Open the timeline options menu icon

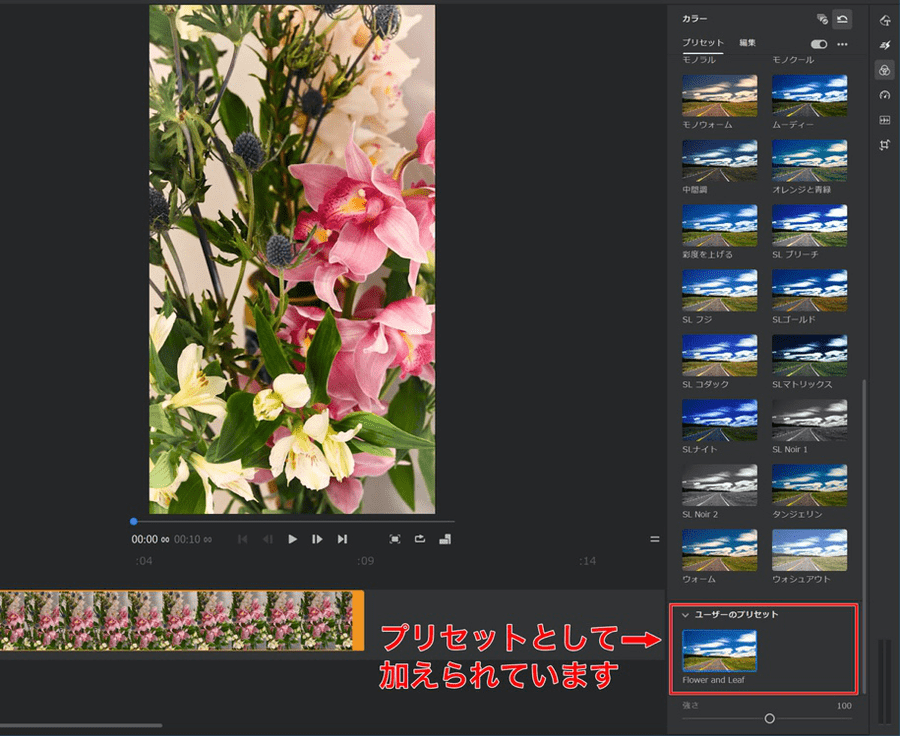click(x=655, y=539)
